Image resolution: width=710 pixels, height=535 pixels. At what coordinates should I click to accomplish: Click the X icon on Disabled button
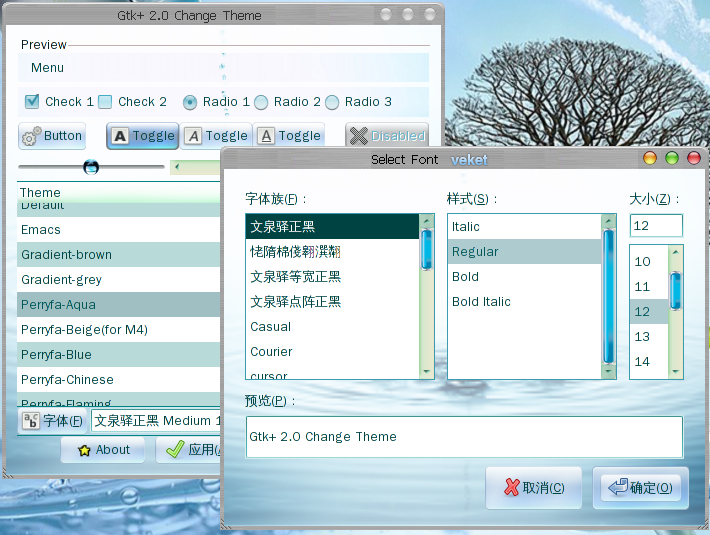coord(358,136)
